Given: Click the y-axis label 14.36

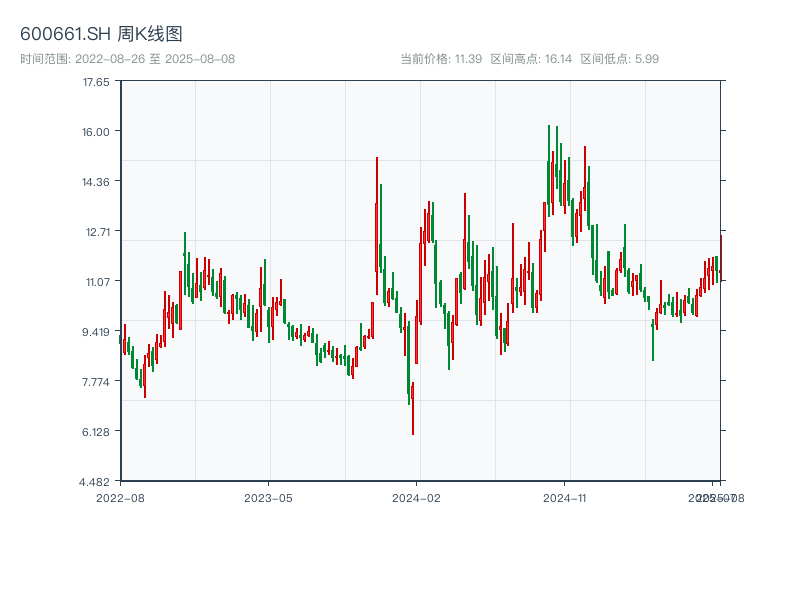Looking at the screenshot, I should click(96, 182).
